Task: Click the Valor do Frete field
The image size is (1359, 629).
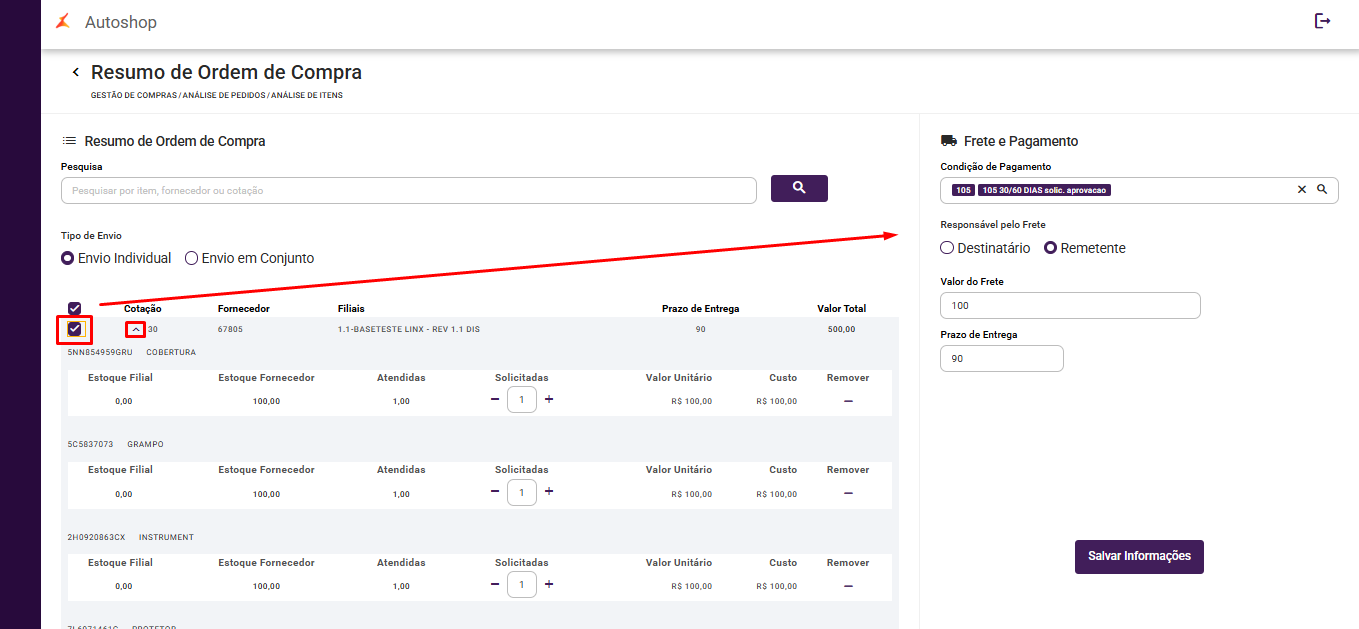Action: pos(1070,305)
